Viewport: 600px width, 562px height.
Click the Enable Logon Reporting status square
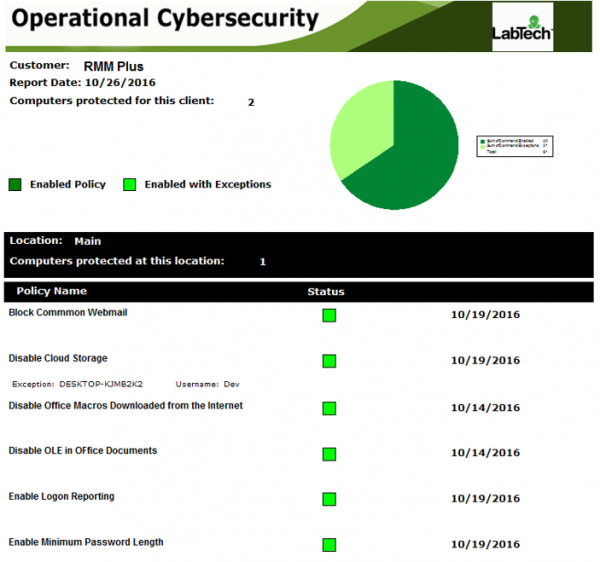[x=329, y=499]
